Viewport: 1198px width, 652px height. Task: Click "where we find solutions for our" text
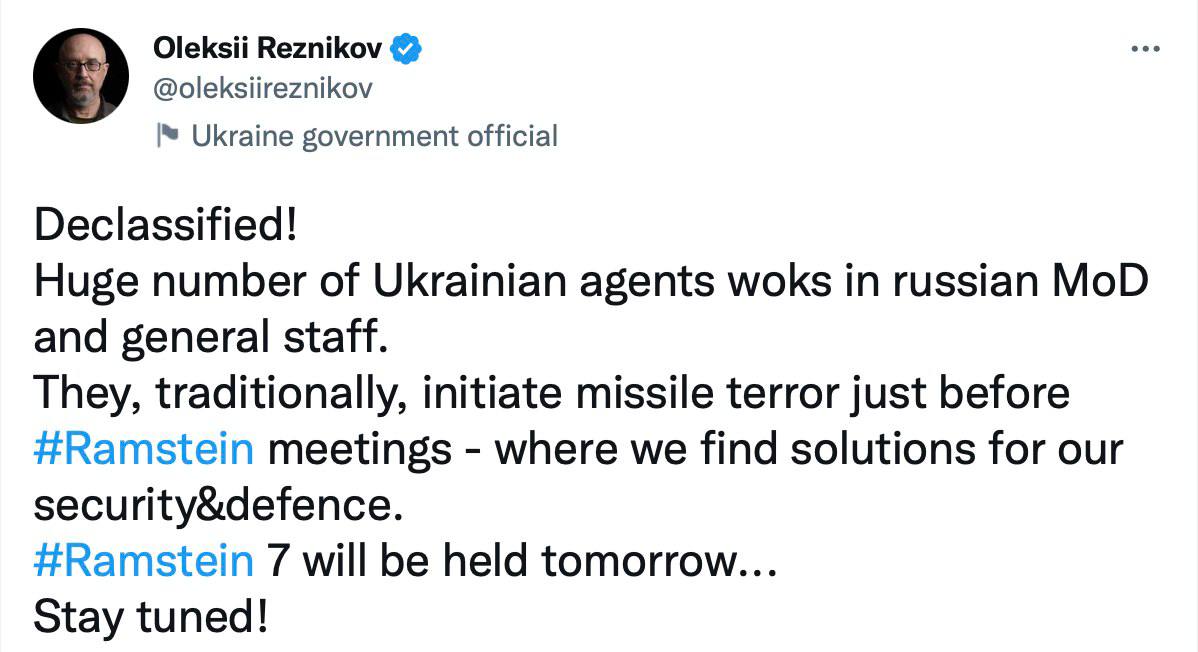click(809, 450)
